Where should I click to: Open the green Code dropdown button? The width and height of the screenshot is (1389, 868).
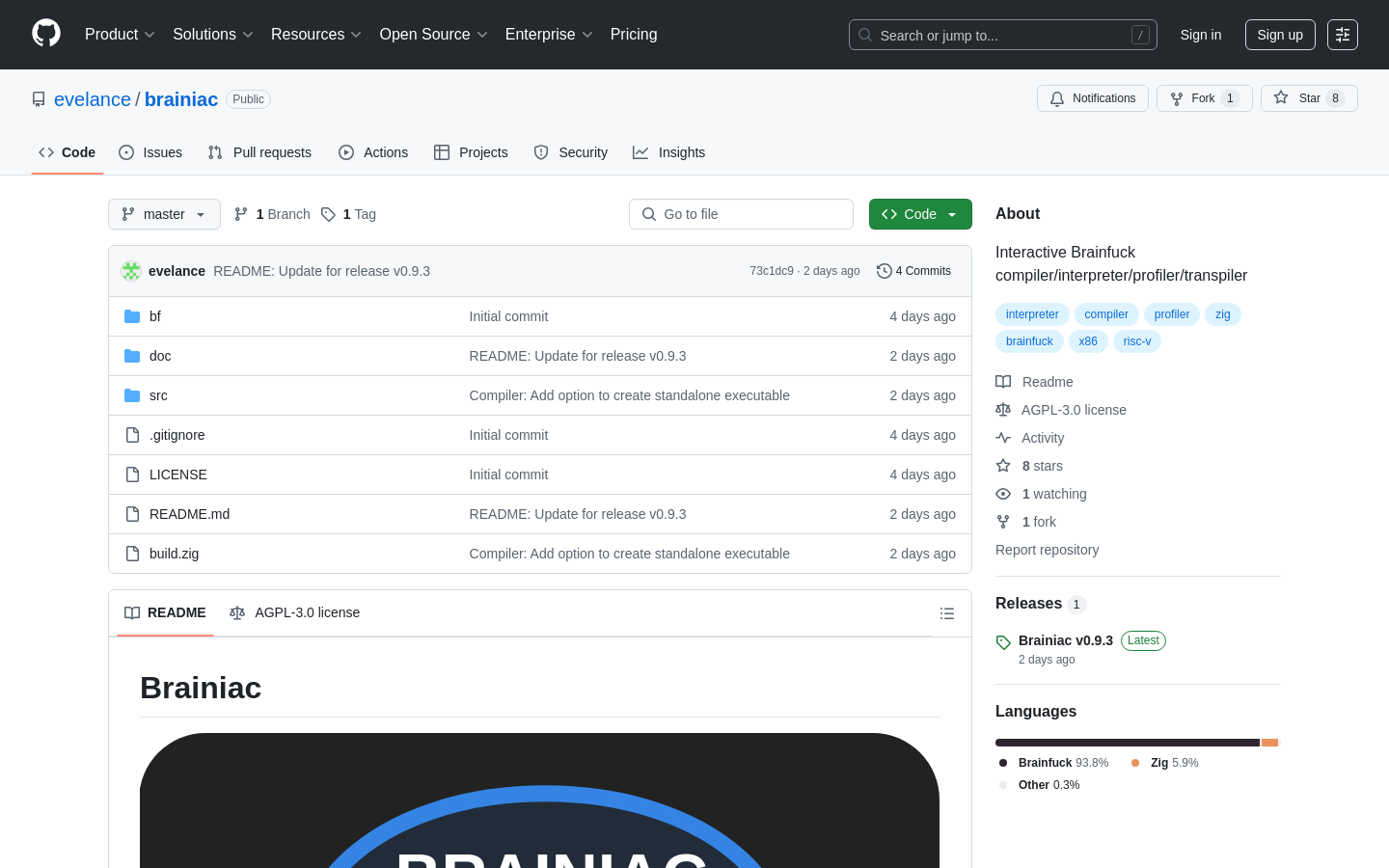click(x=920, y=214)
